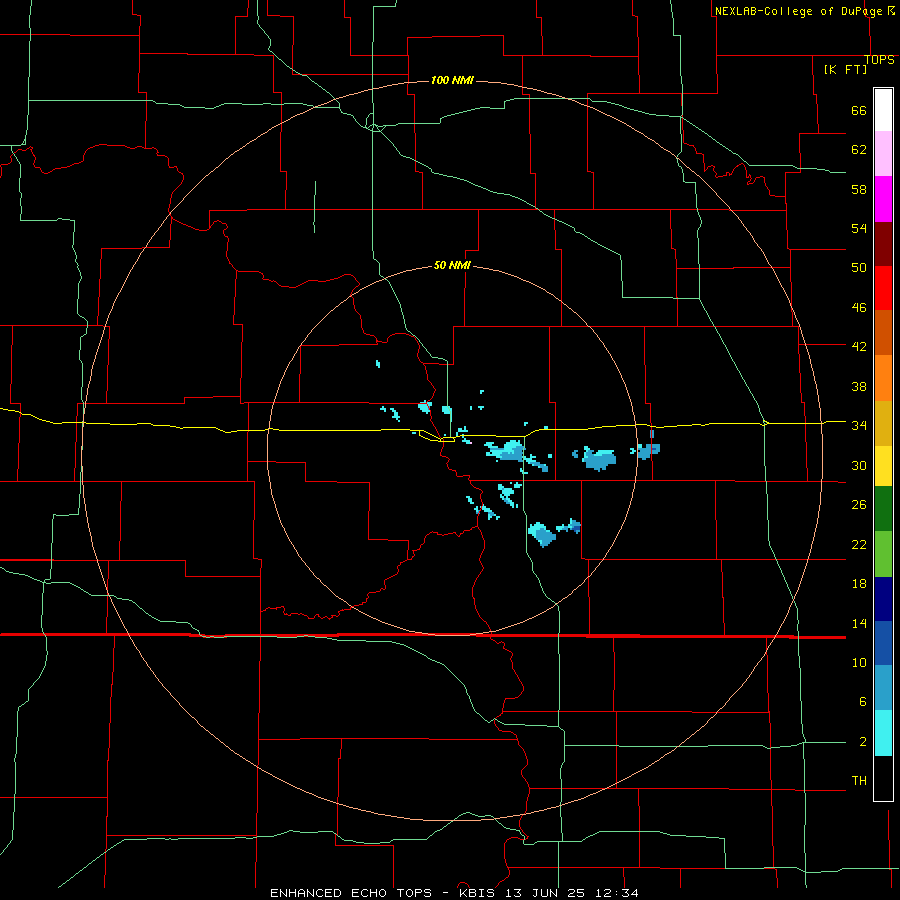The height and width of the screenshot is (900, 900).
Task: Click the 100 NMI range ring label
Action: pyautogui.click(x=452, y=80)
